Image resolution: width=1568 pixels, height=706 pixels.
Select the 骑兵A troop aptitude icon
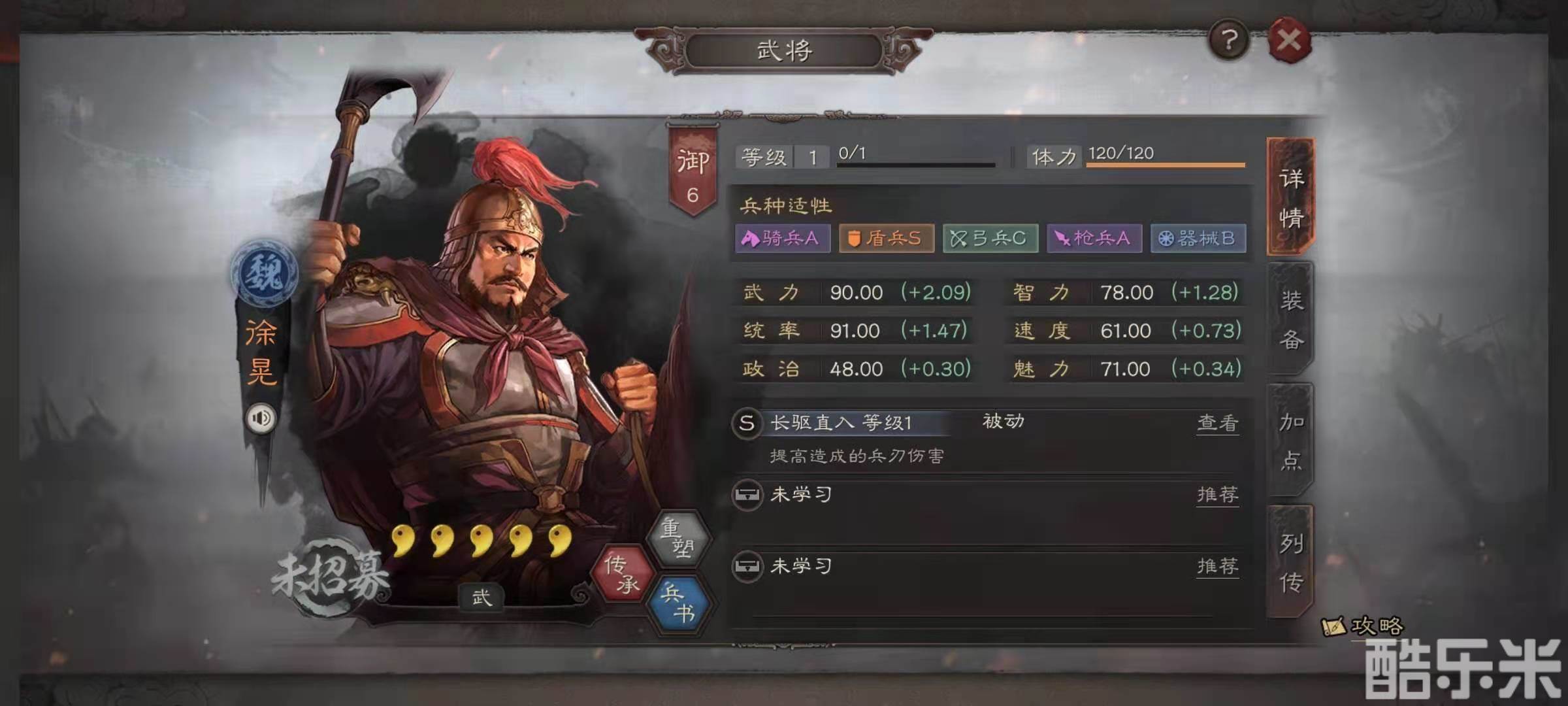tap(783, 238)
